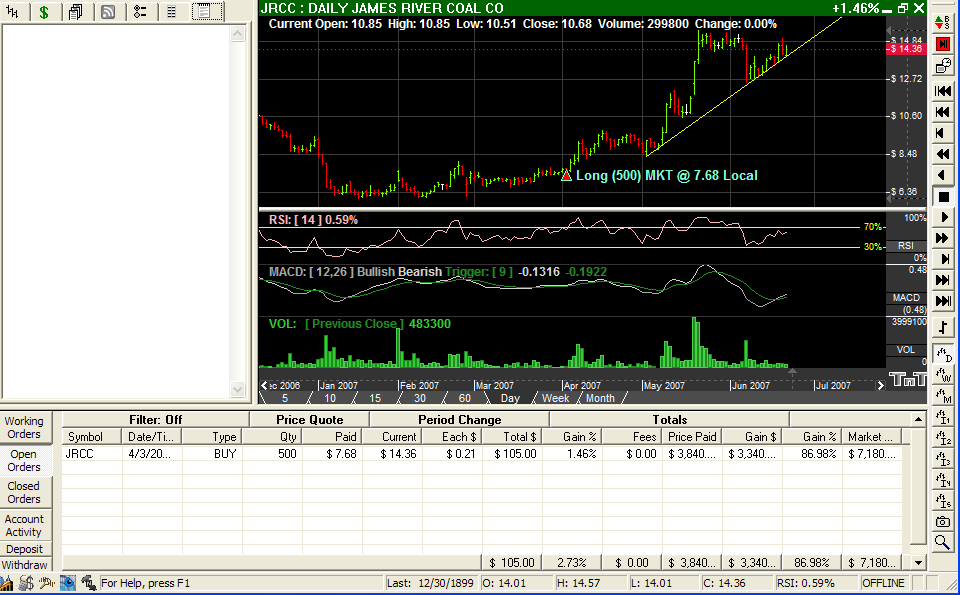Viewport: 960px width, 595px height.
Task: Rewind with the bar-and-double-left-arrow button
Action: coord(943,112)
